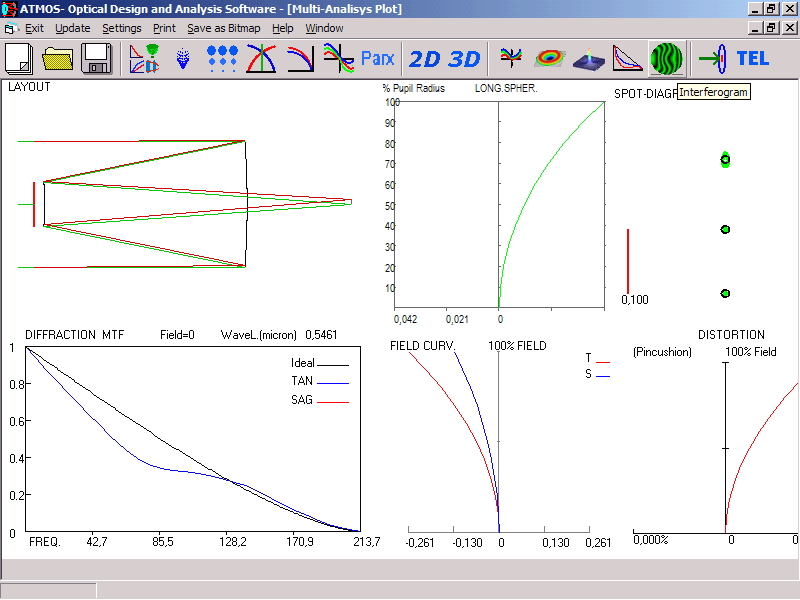The image size is (800, 600).
Task: Open the Settings menu
Action: click(x=122, y=28)
